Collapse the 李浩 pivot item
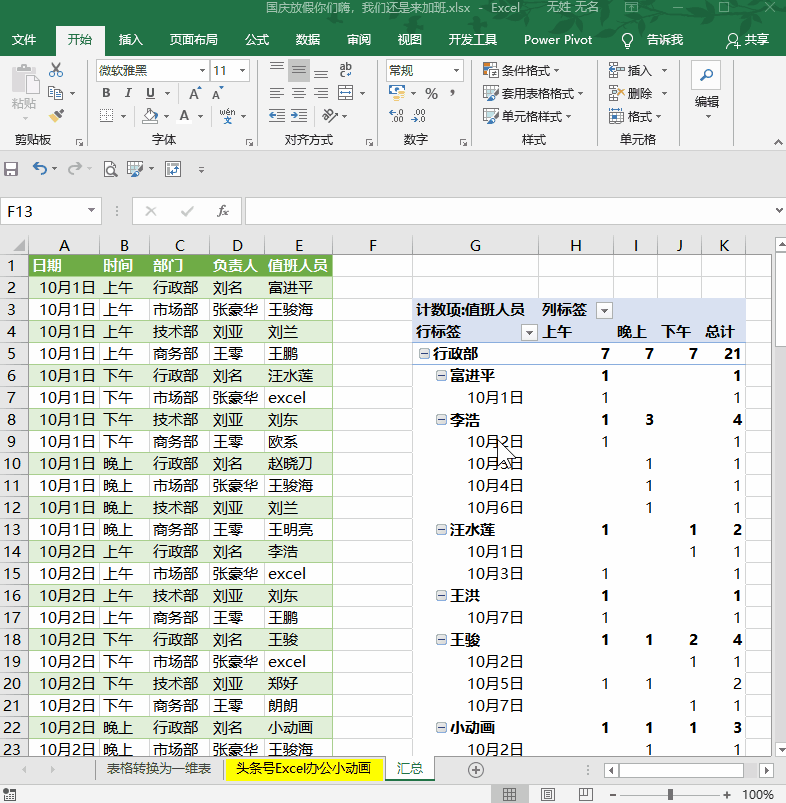This screenshot has width=786, height=803. pos(441,419)
